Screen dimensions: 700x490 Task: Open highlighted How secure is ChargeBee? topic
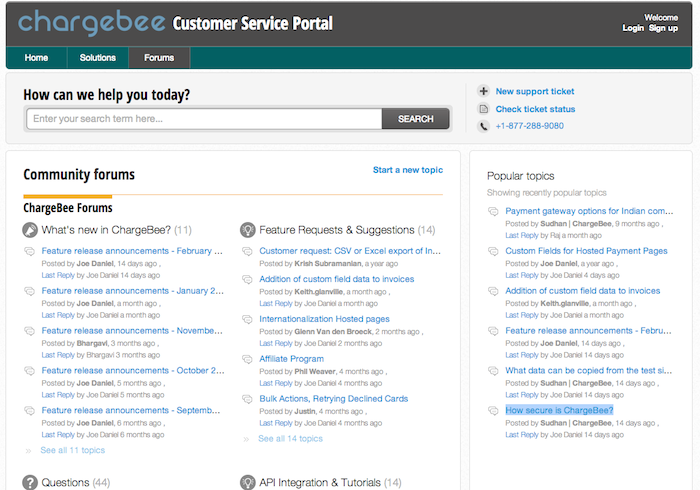(x=559, y=410)
